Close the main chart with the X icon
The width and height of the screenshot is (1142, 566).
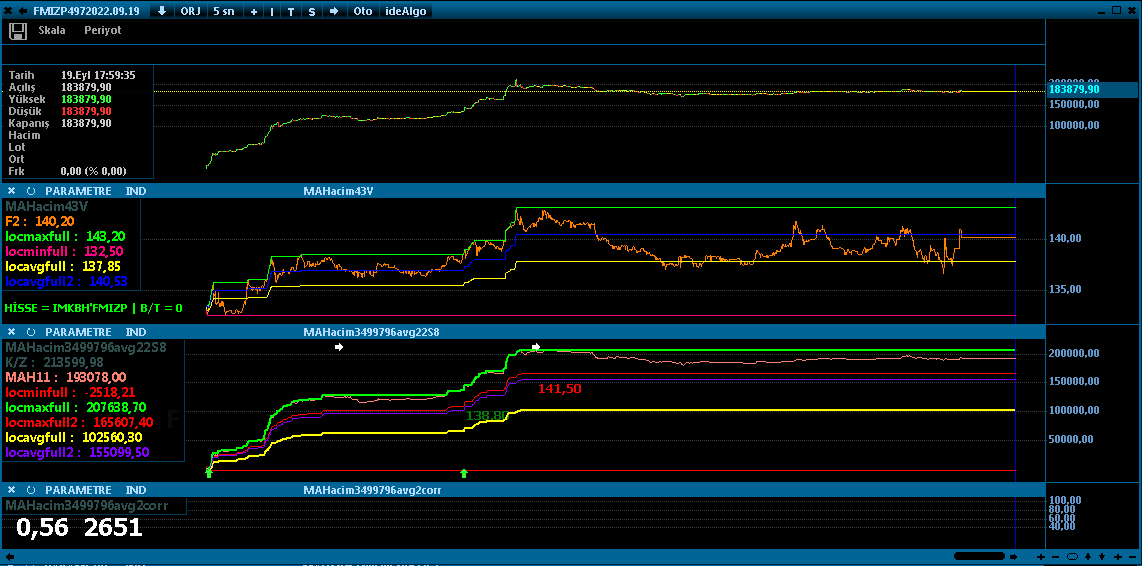point(8,11)
